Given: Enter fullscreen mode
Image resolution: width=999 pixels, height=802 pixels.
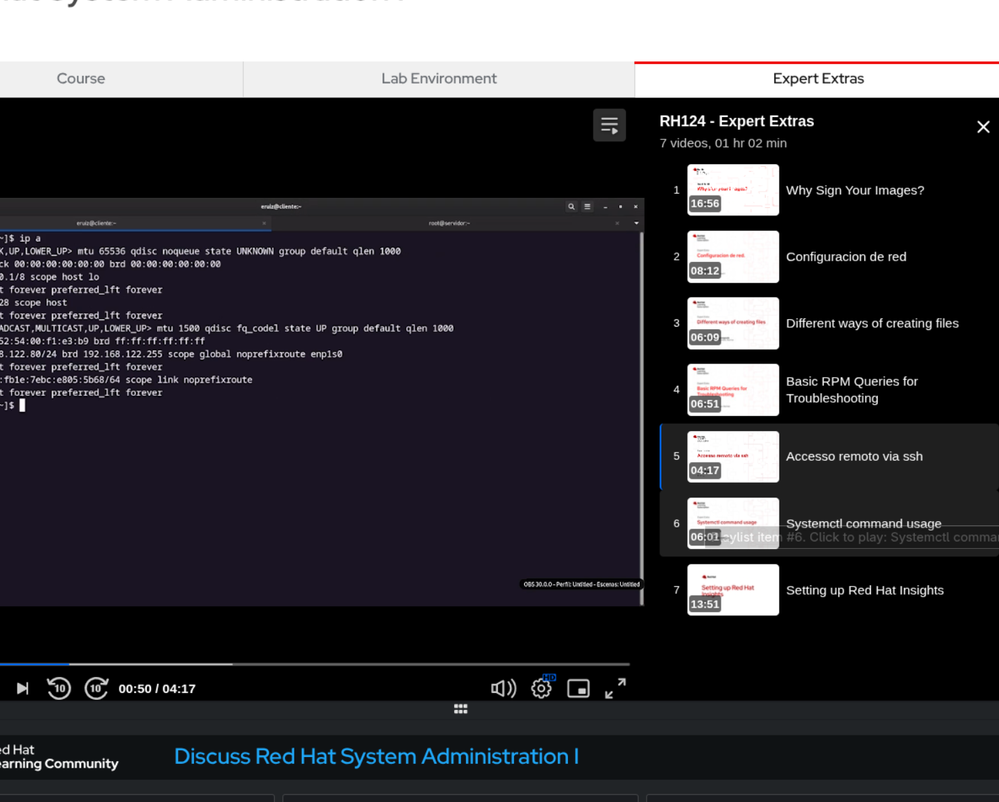Looking at the screenshot, I should tap(615, 688).
